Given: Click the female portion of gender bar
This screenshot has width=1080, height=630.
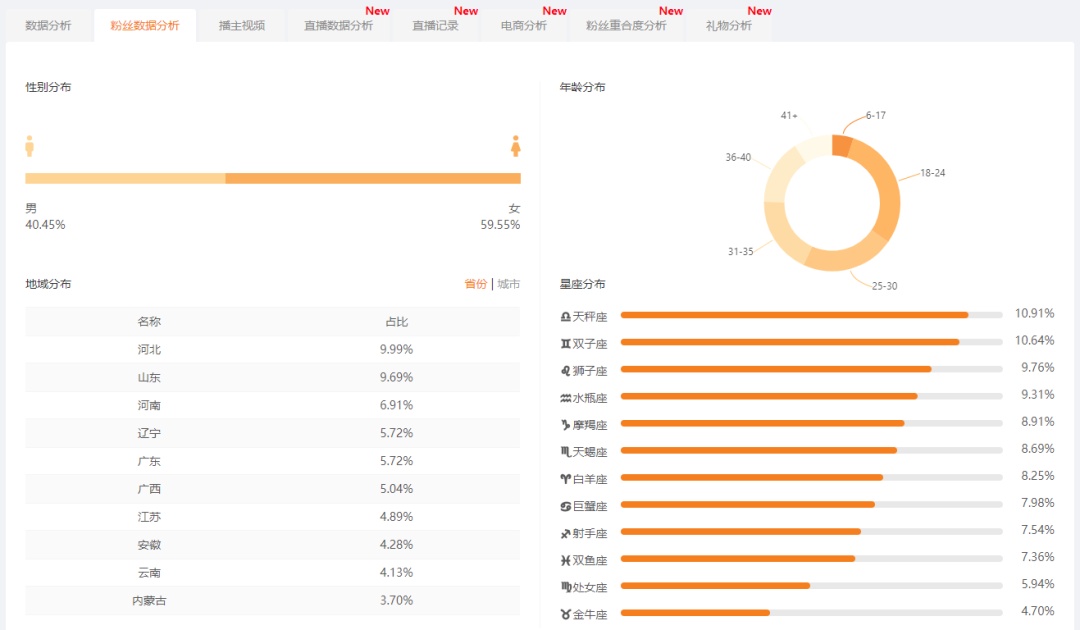Looking at the screenshot, I should pos(373,178).
